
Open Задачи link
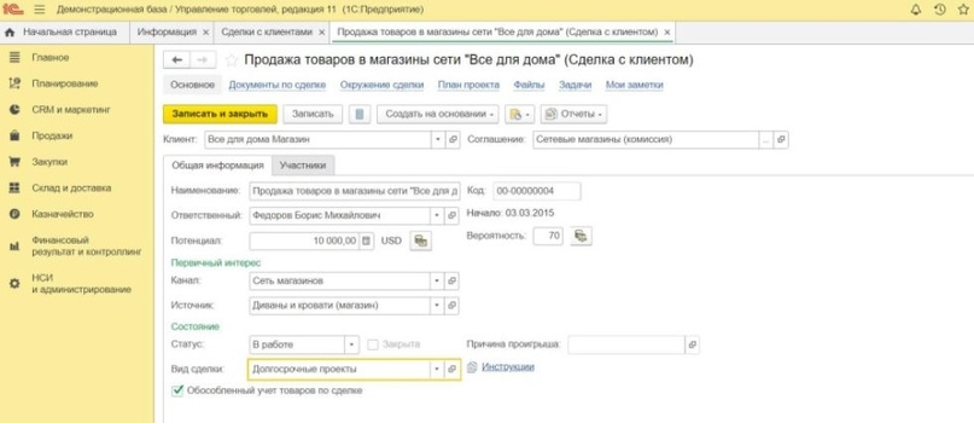click(x=575, y=85)
